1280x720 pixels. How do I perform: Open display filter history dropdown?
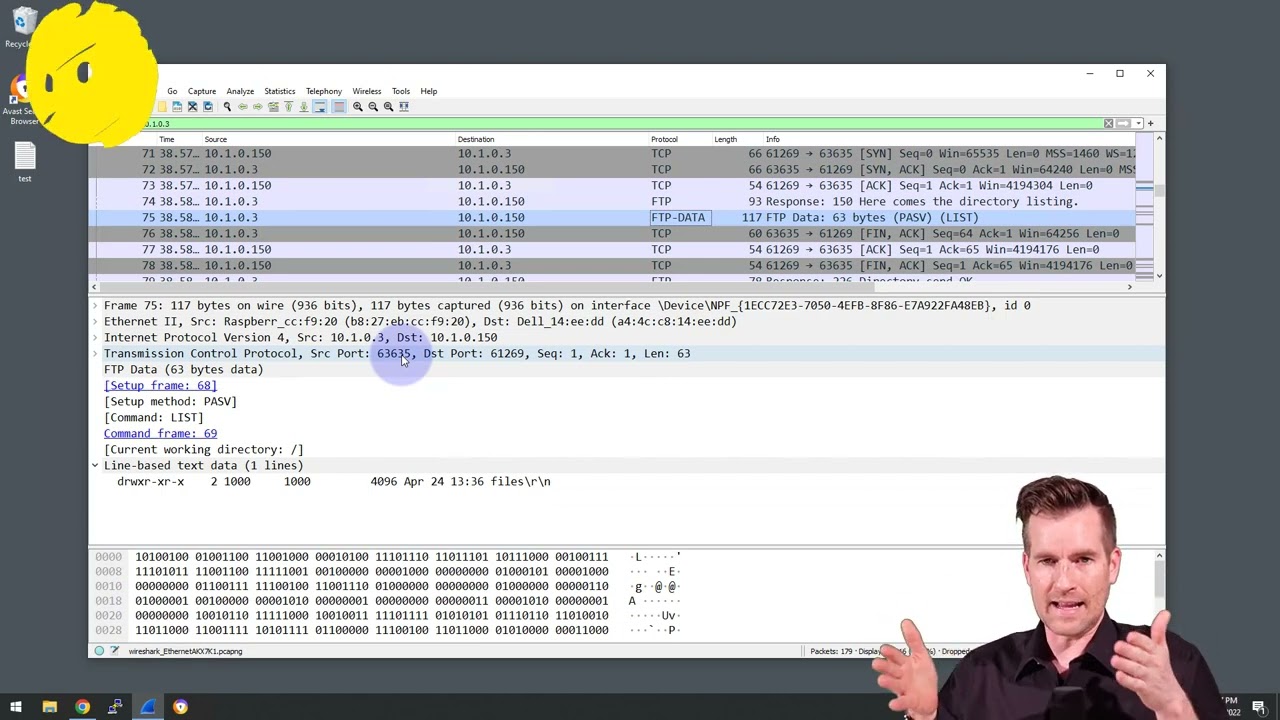click(1138, 124)
